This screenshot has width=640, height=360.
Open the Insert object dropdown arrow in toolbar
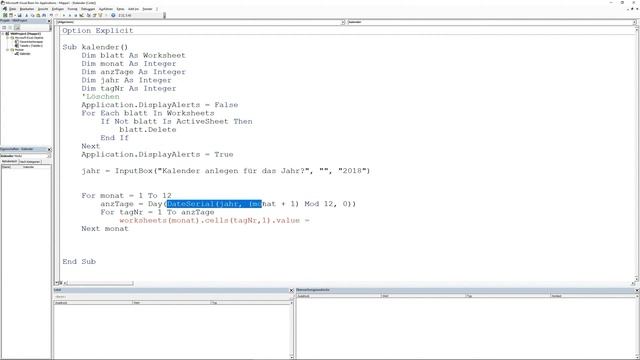coord(15,15)
